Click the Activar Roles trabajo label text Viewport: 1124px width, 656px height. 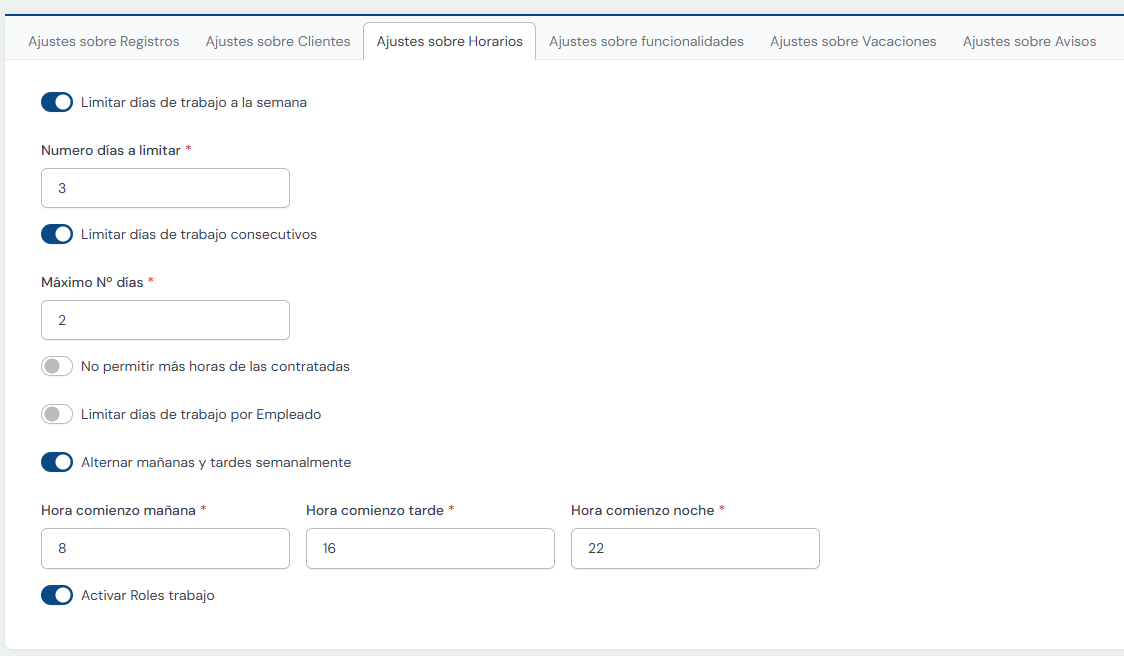[x=147, y=595]
